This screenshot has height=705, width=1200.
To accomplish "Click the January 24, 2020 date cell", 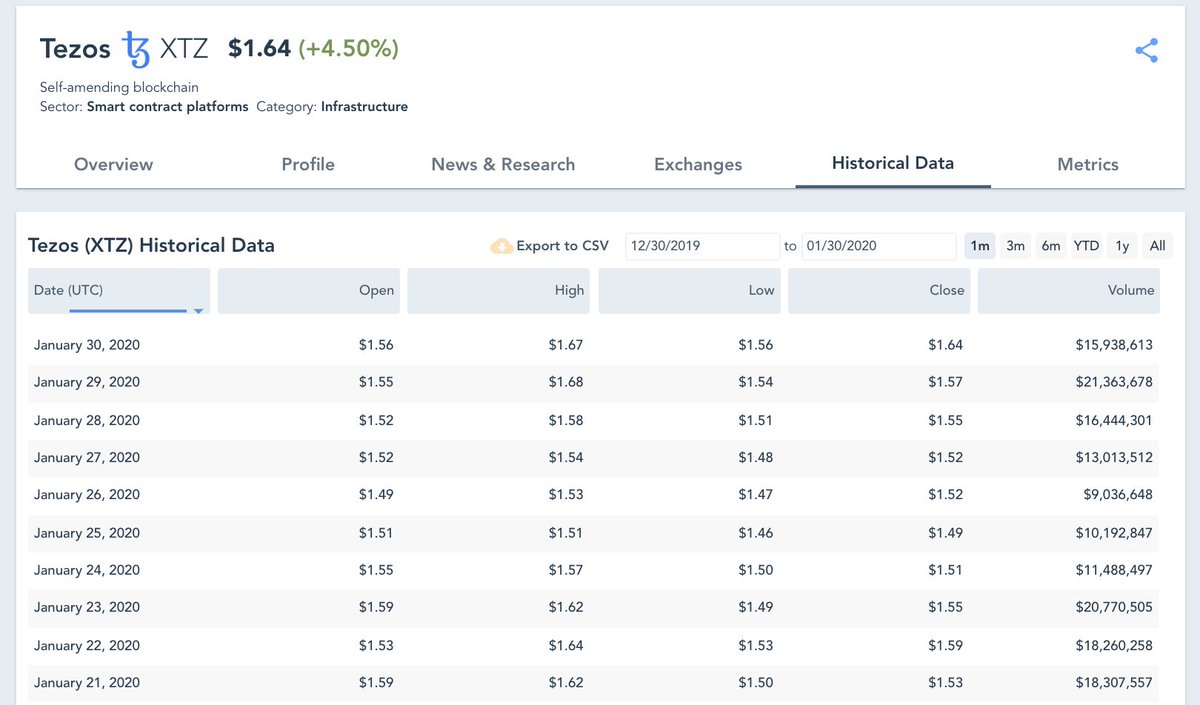I will 87,570.
